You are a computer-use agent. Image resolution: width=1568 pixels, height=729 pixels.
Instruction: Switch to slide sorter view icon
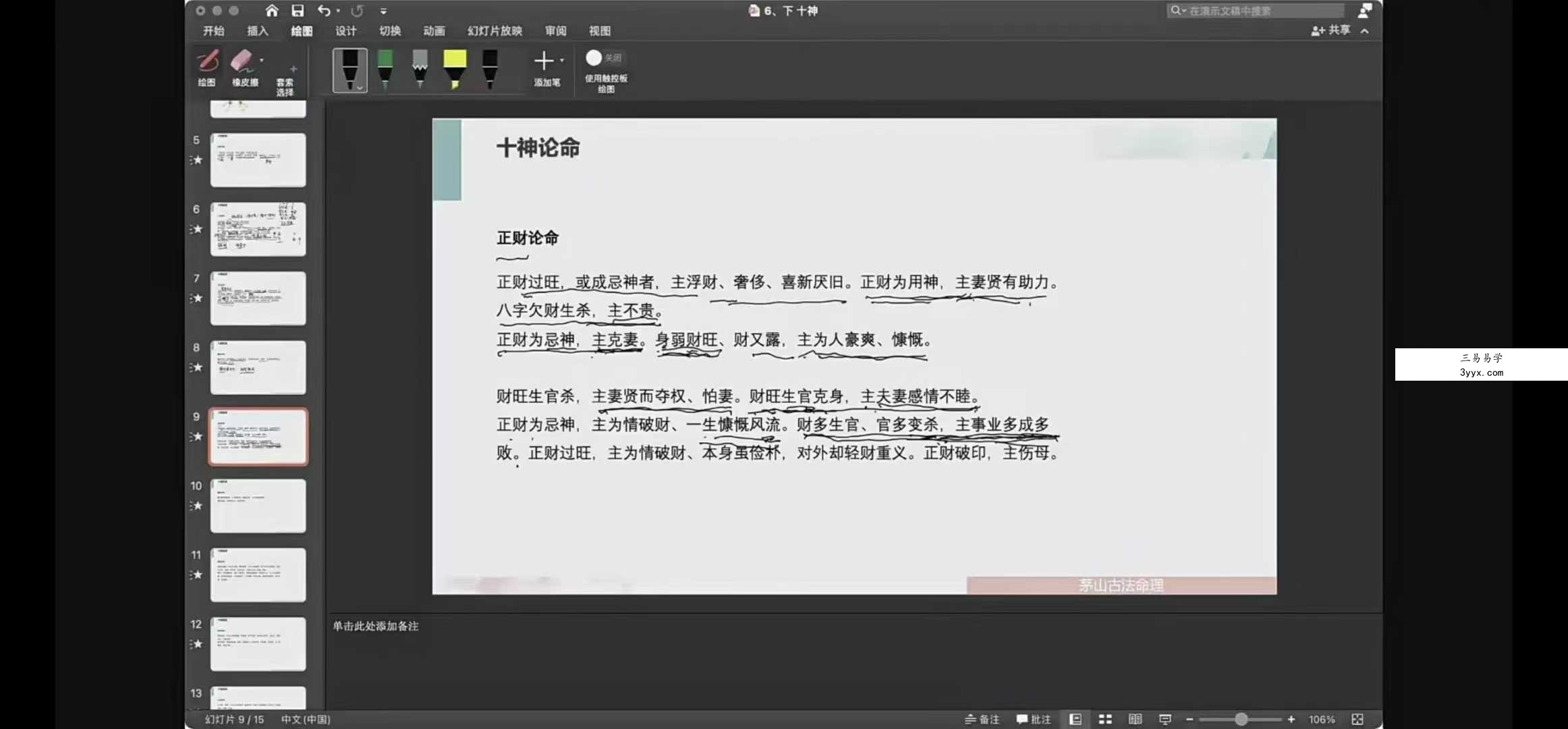click(x=1105, y=720)
